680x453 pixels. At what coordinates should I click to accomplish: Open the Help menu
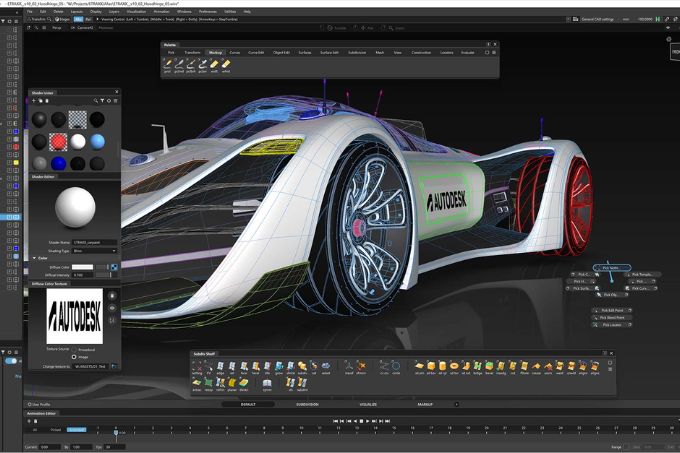(247, 12)
